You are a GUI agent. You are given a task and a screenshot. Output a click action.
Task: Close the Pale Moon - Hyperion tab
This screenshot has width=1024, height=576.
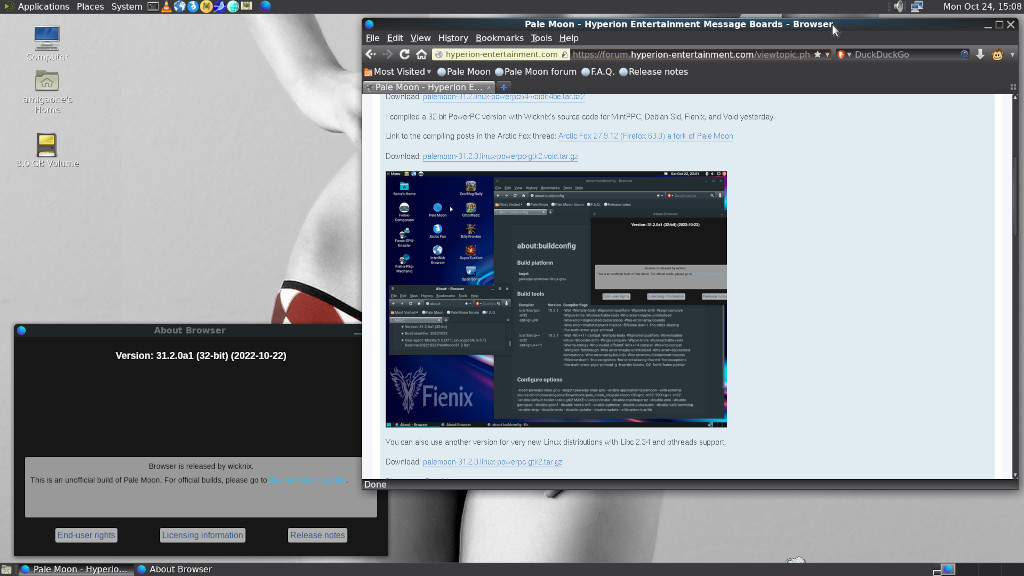(x=488, y=88)
